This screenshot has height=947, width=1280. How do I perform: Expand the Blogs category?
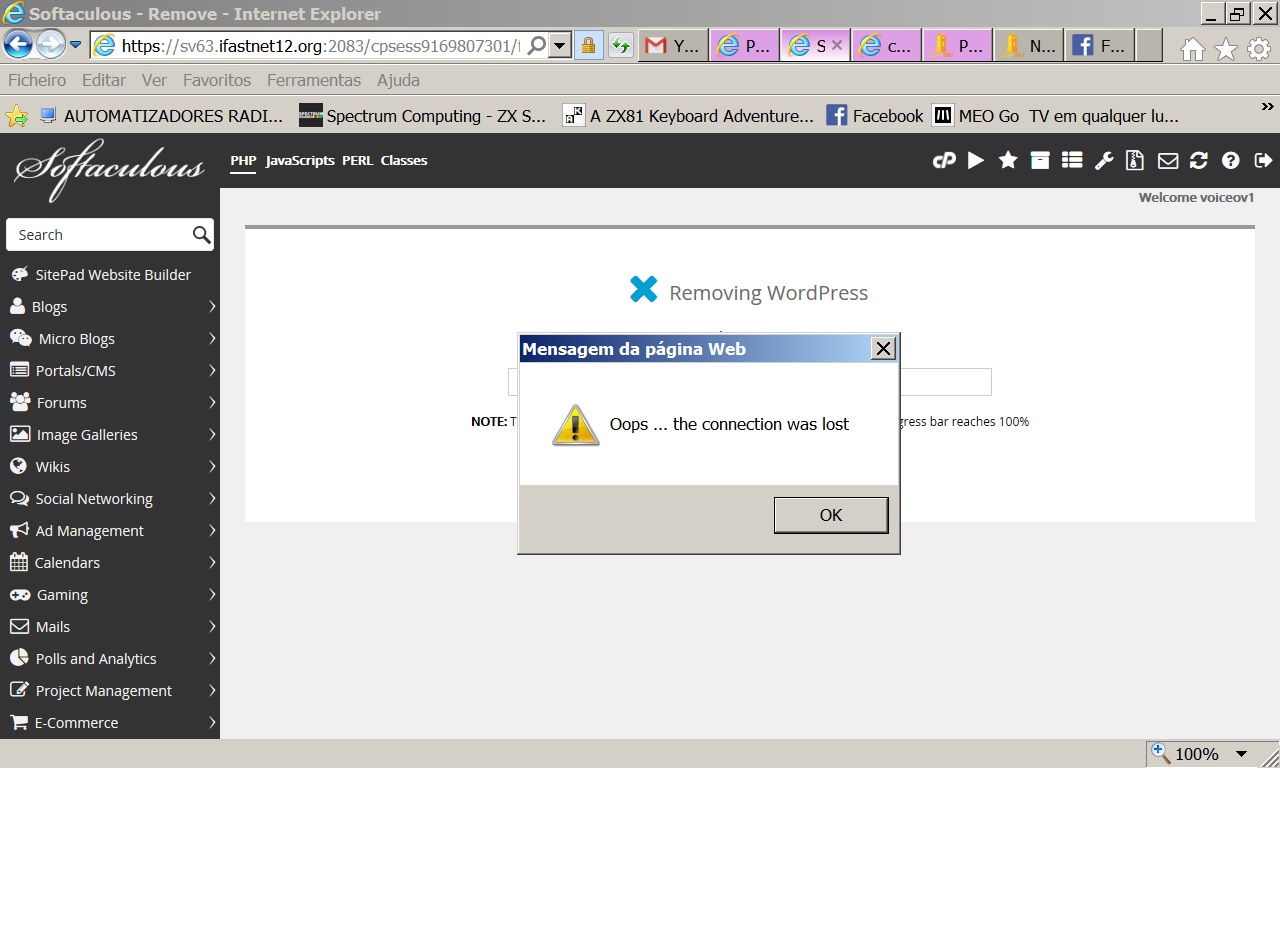pos(212,306)
